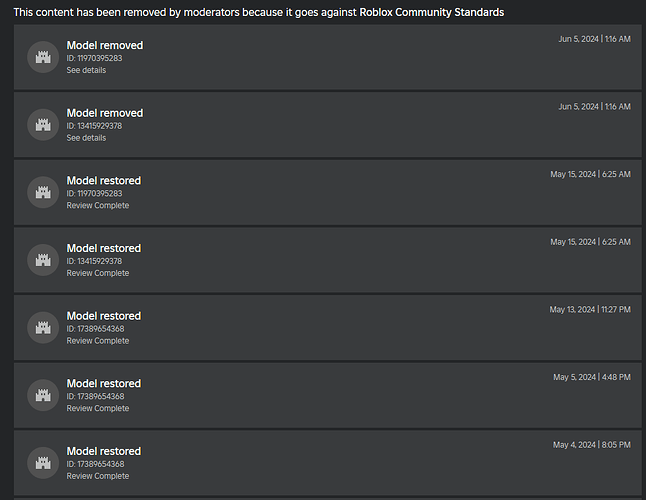Click ID 11970395283 in the Model restored entry

click(94, 193)
